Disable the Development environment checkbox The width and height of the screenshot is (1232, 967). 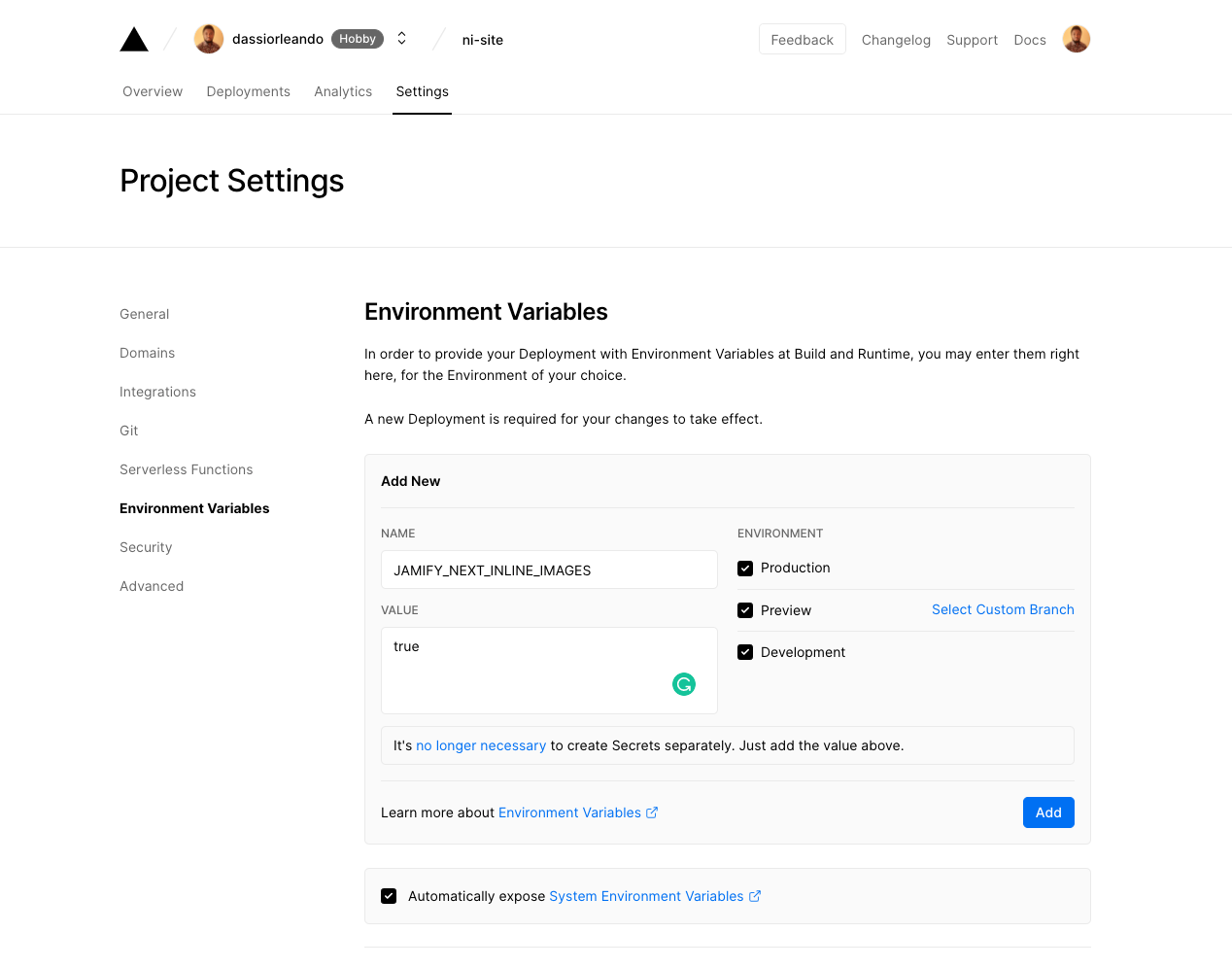745,652
